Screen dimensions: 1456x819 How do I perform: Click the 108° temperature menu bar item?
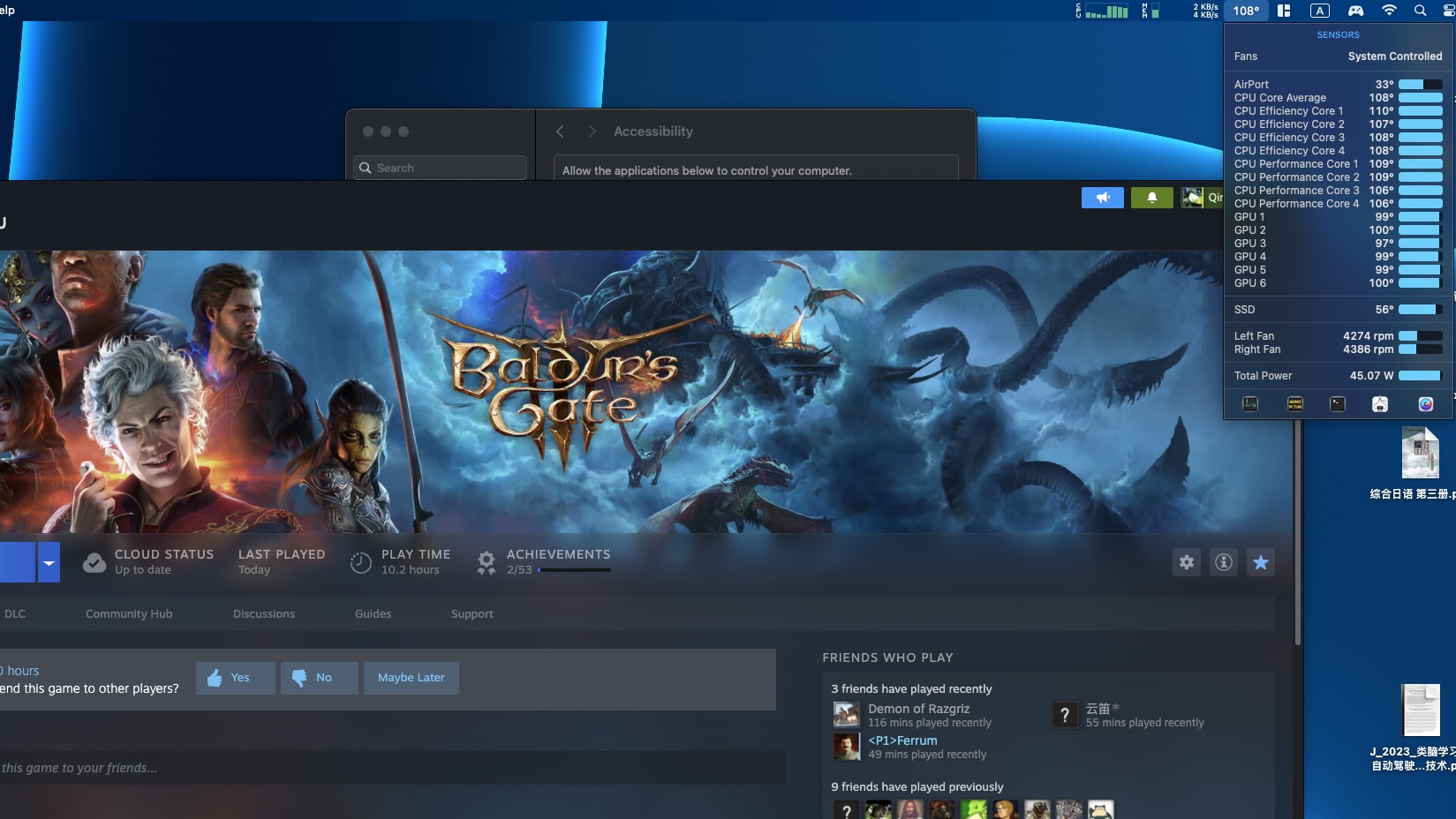tap(1246, 11)
